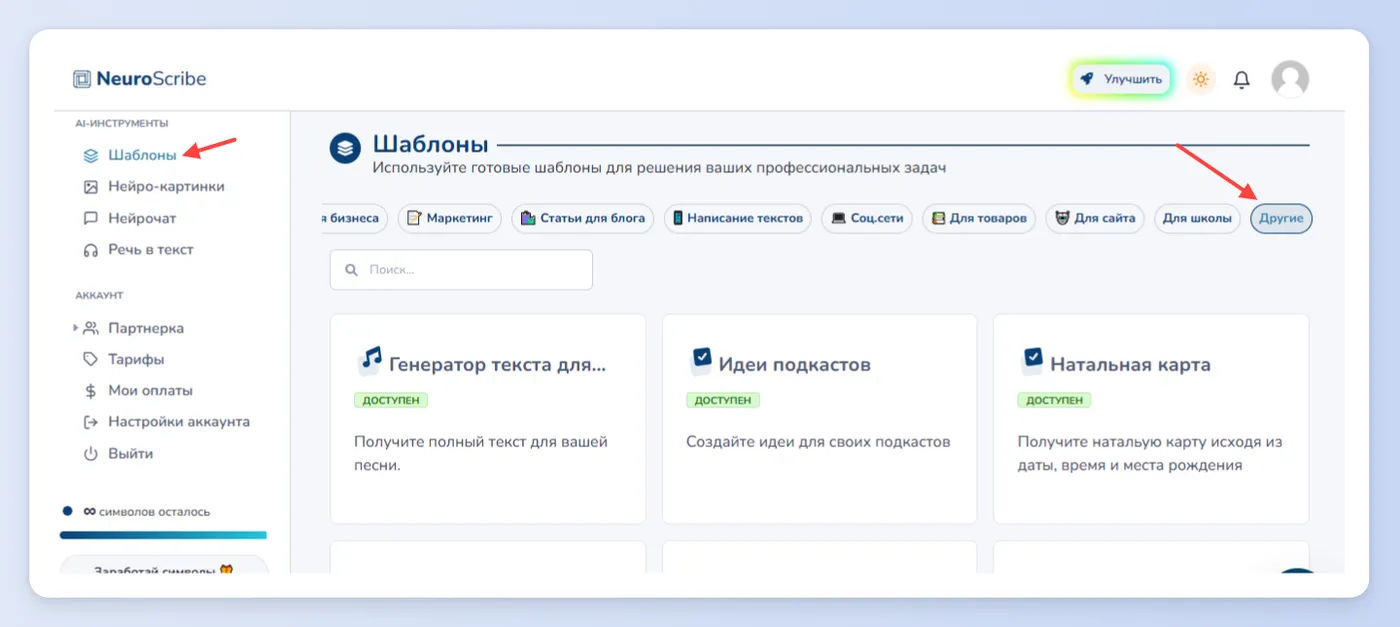Click the remaining symbols progress bar
The image size is (1400, 627).
click(163, 535)
